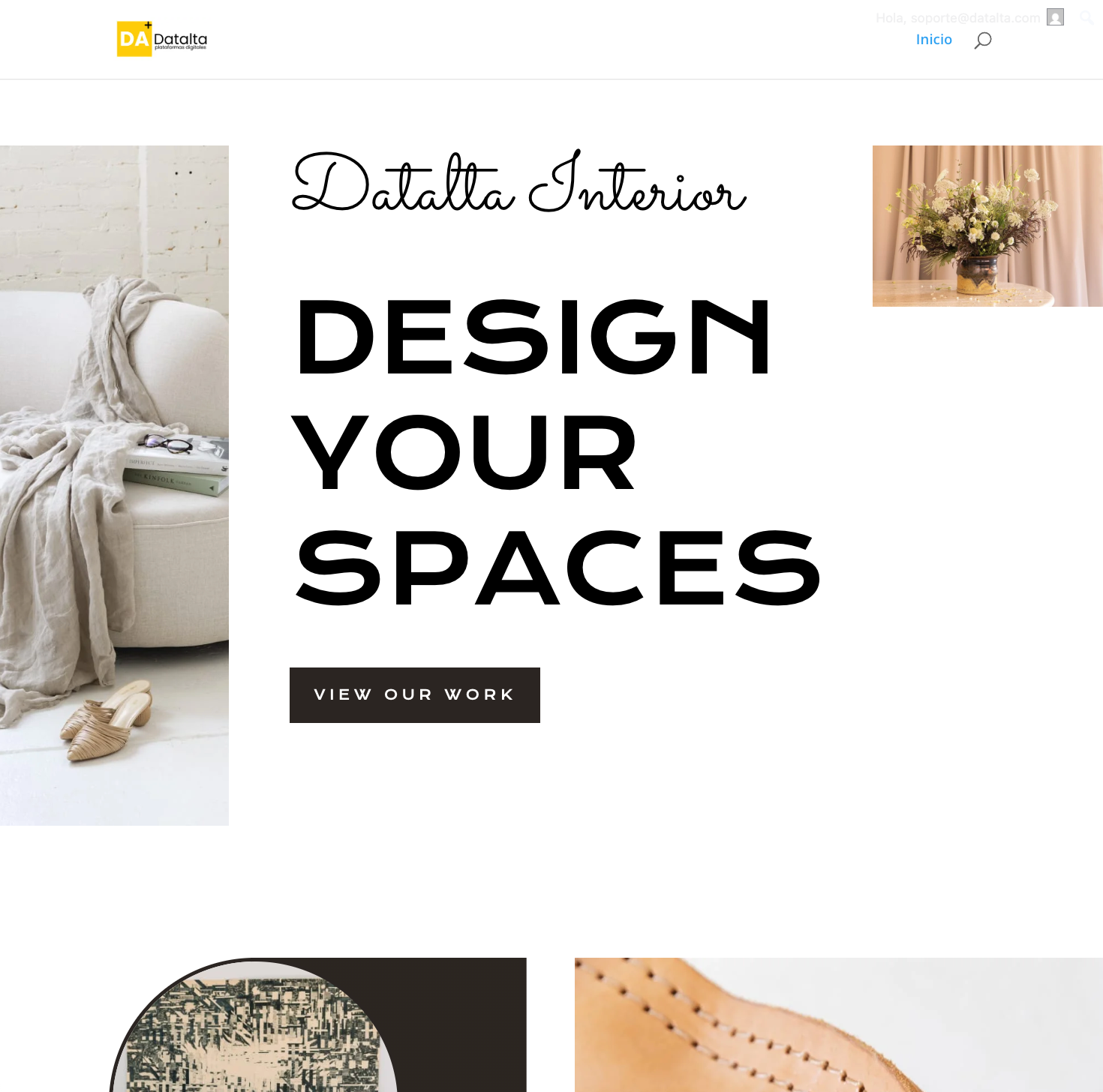This screenshot has height=1092, width=1103.
Task: Click the flower bouquet photo
Action: tap(987, 226)
